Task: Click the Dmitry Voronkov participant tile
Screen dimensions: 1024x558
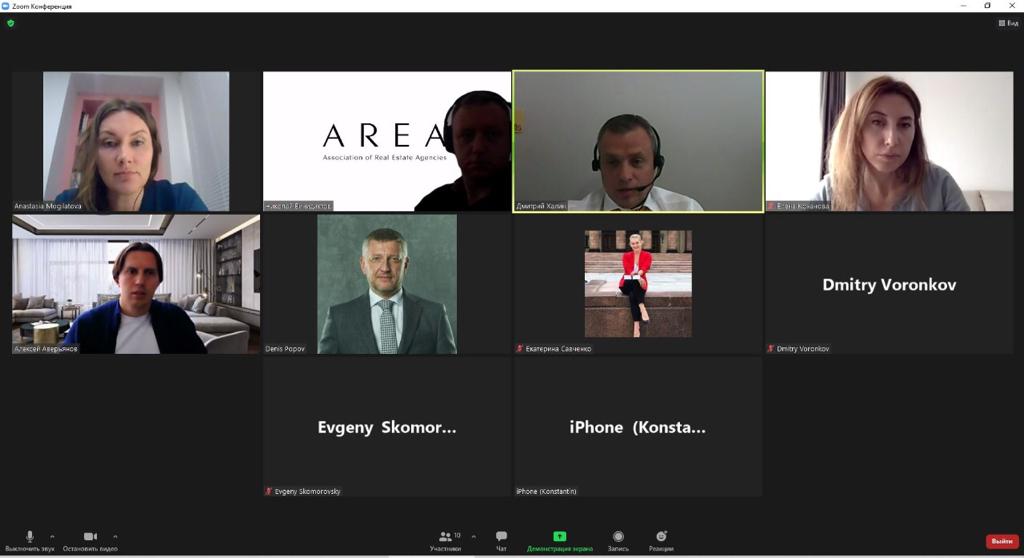Action: coord(888,285)
